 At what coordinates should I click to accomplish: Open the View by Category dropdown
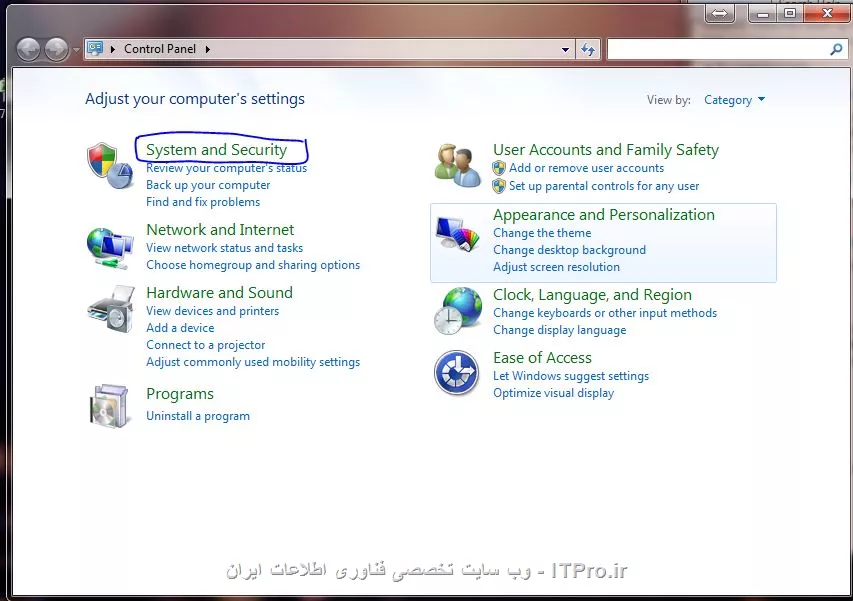[x=734, y=100]
